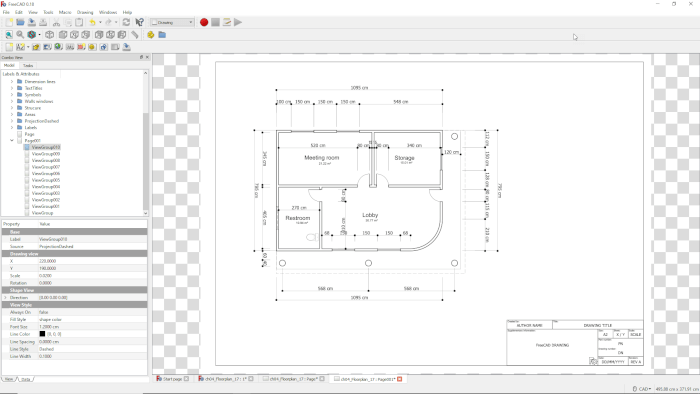Open the Macros editor icon
The width and height of the screenshot is (700, 394).
click(x=227, y=22)
